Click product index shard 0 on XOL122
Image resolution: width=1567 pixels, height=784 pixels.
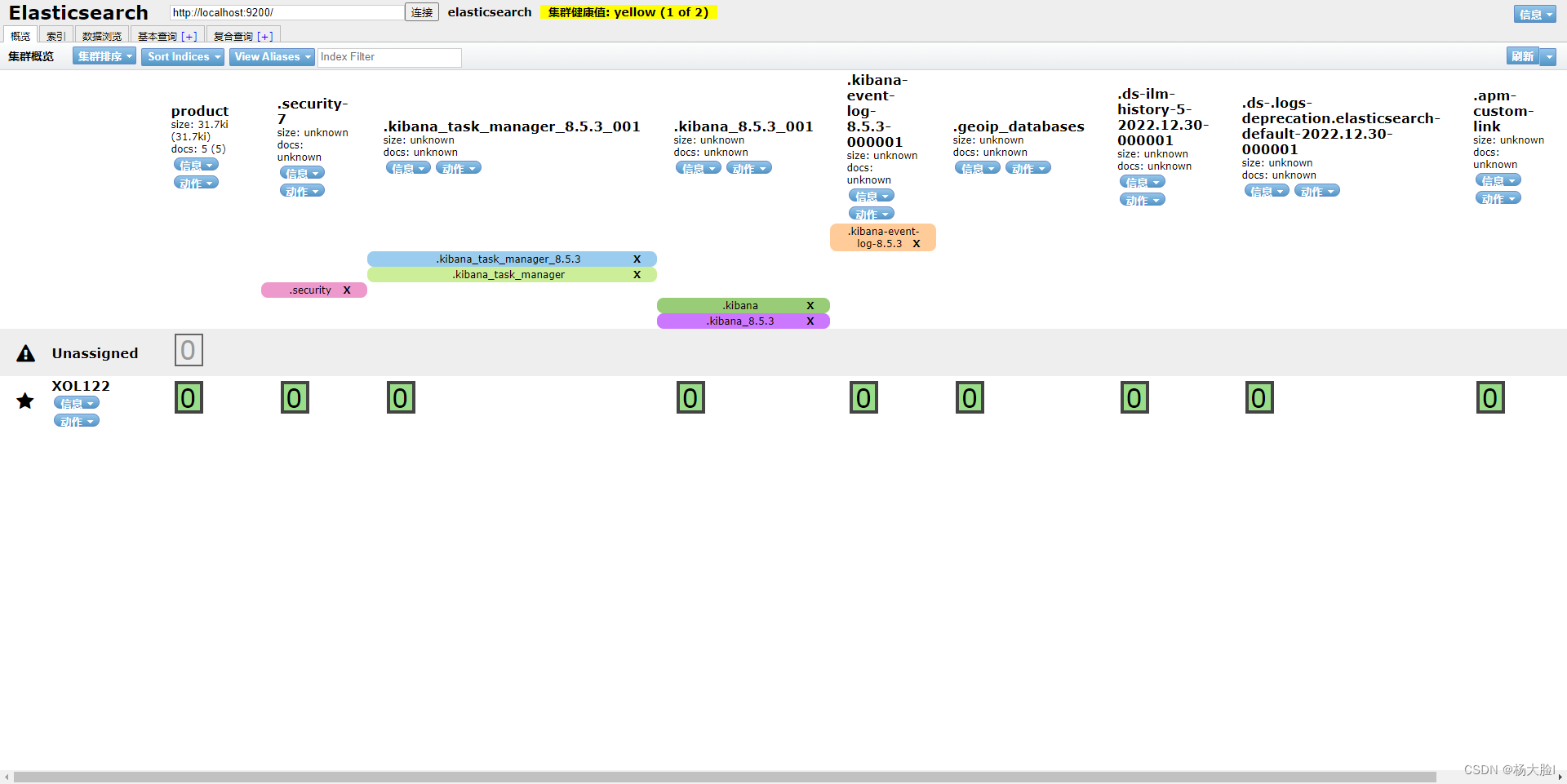[x=189, y=398]
